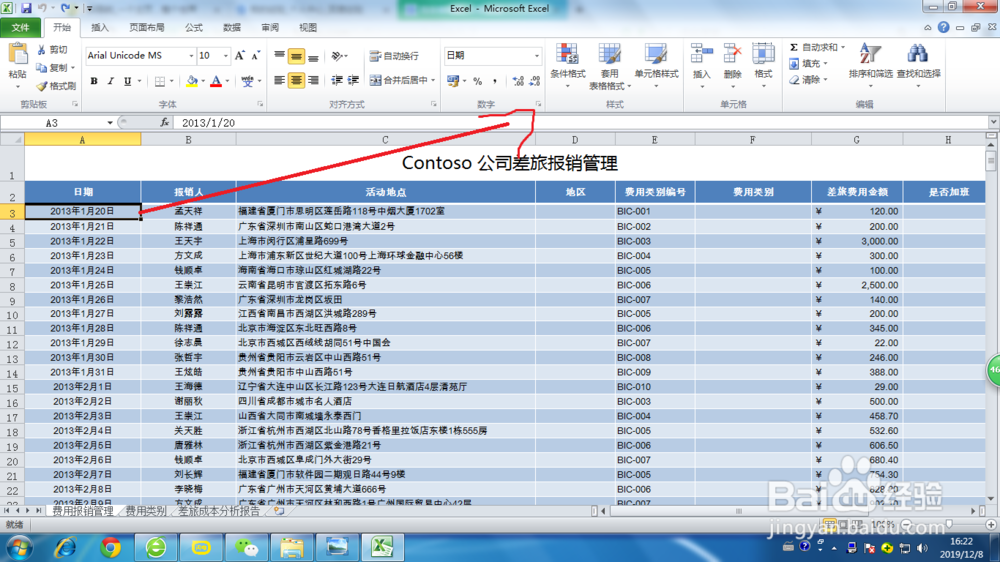
Task: Open the Name Box dropdown next to A3
Action: point(110,122)
